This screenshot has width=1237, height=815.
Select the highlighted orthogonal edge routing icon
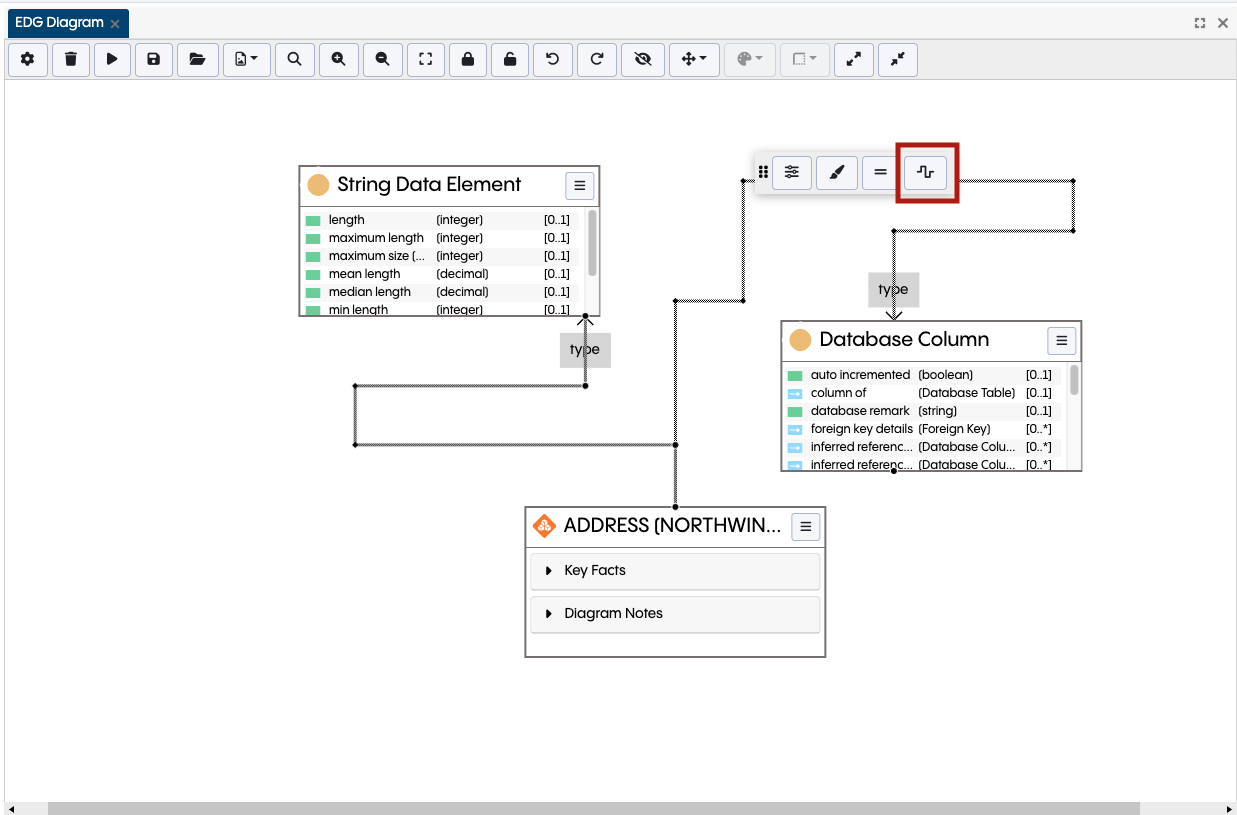[925, 172]
